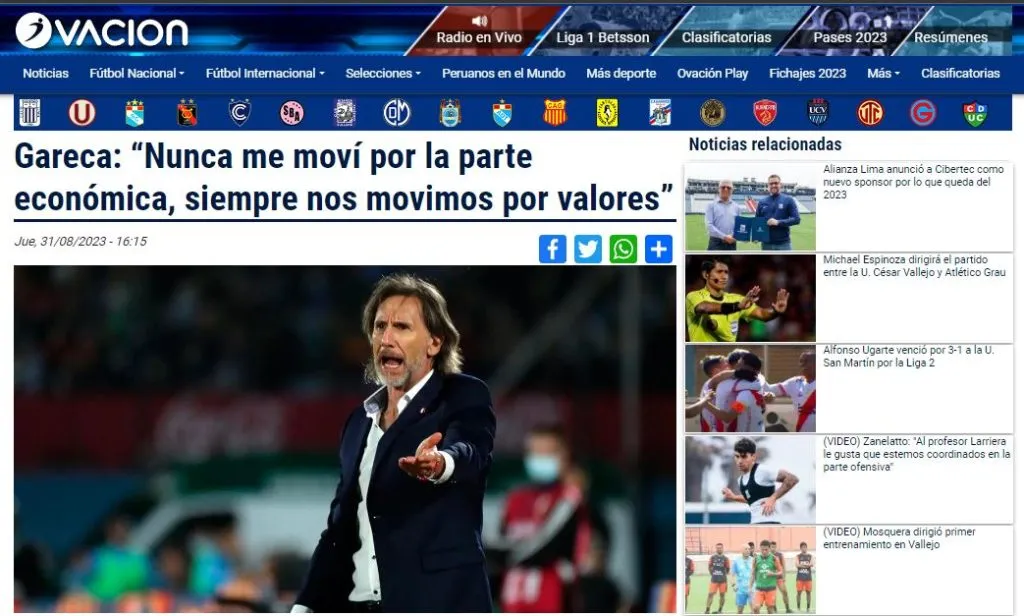
Task: Expand the Selecciones dropdown menu
Action: pyautogui.click(x=383, y=73)
